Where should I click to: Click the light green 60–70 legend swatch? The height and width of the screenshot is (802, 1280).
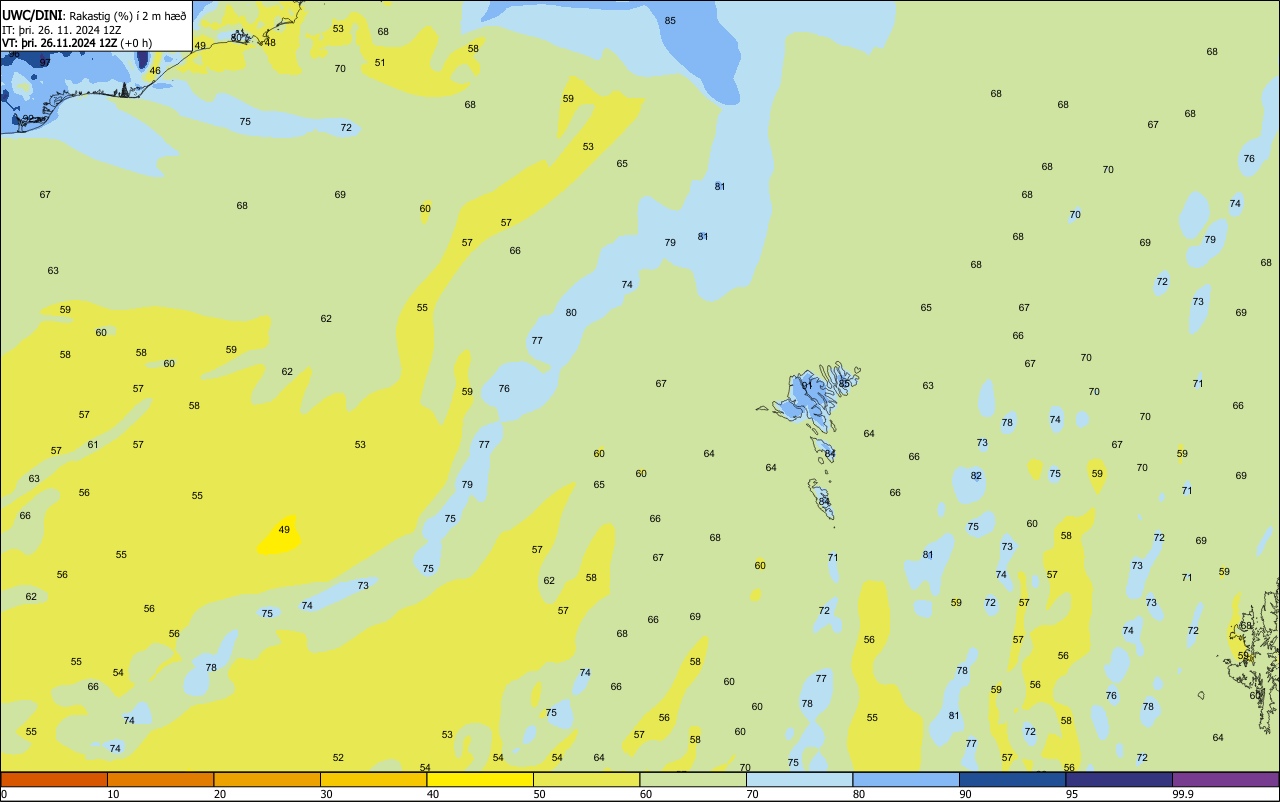coord(693,779)
